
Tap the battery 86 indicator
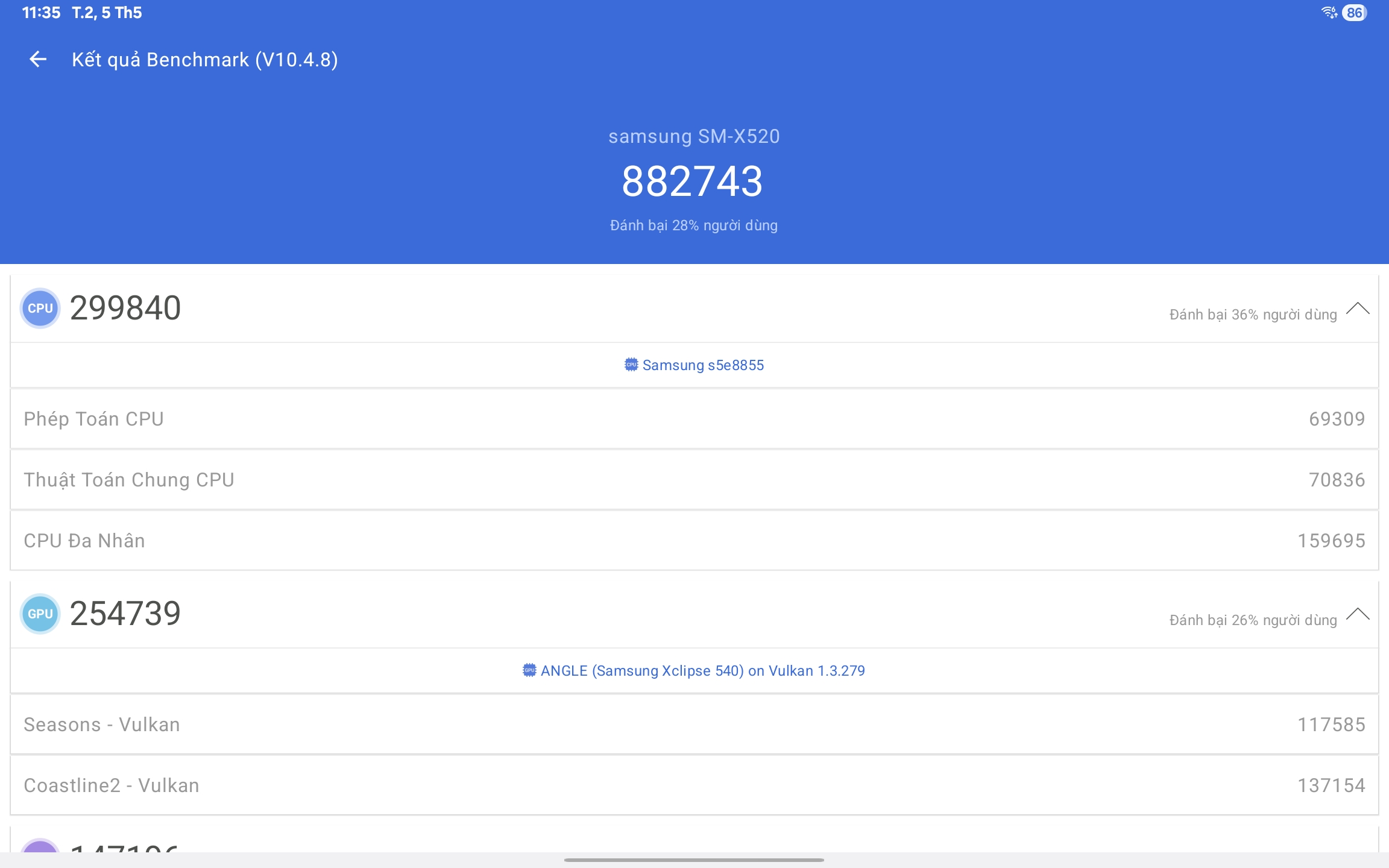point(1355,13)
